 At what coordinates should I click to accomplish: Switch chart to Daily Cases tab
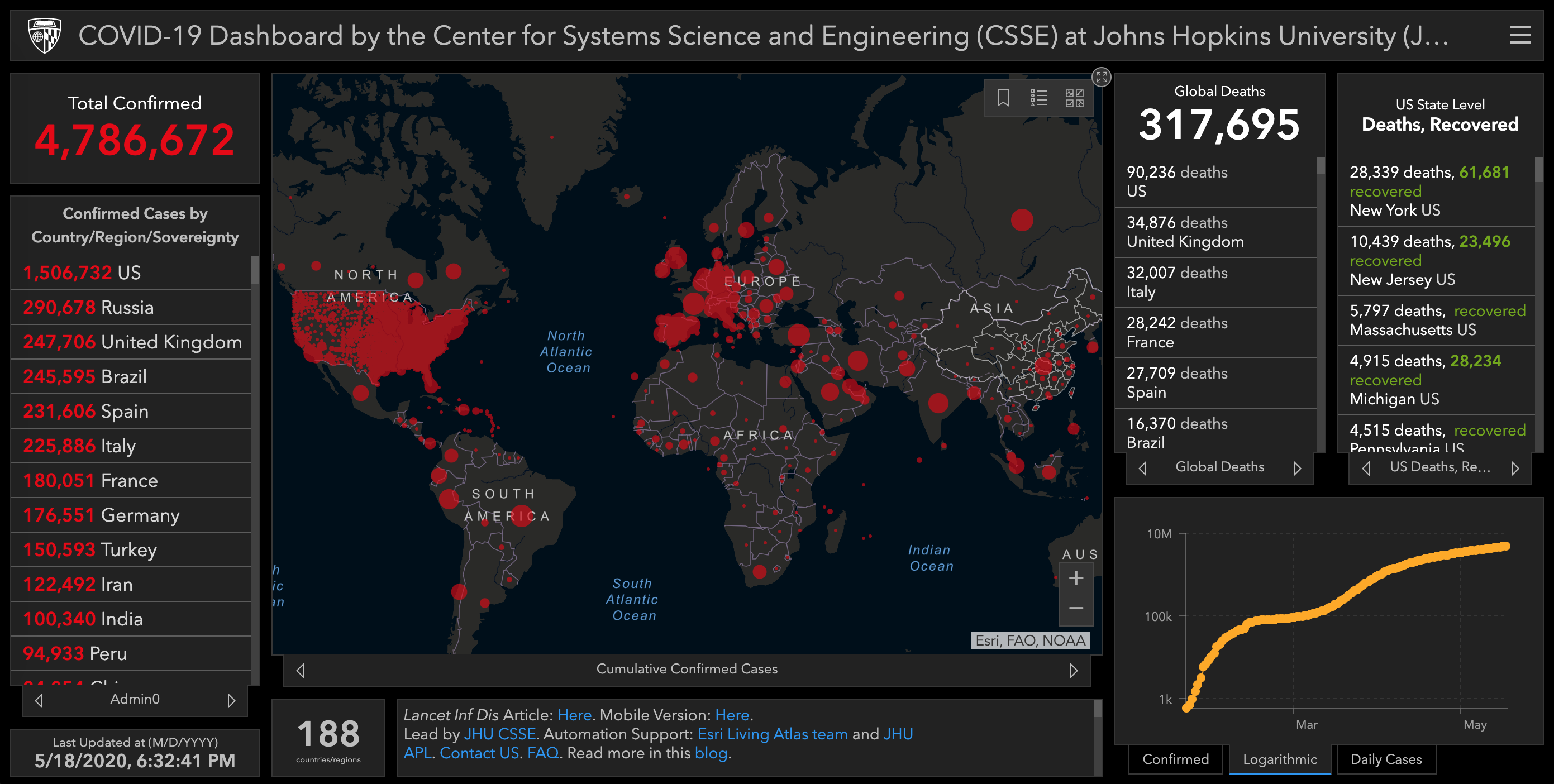(x=1386, y=759)
